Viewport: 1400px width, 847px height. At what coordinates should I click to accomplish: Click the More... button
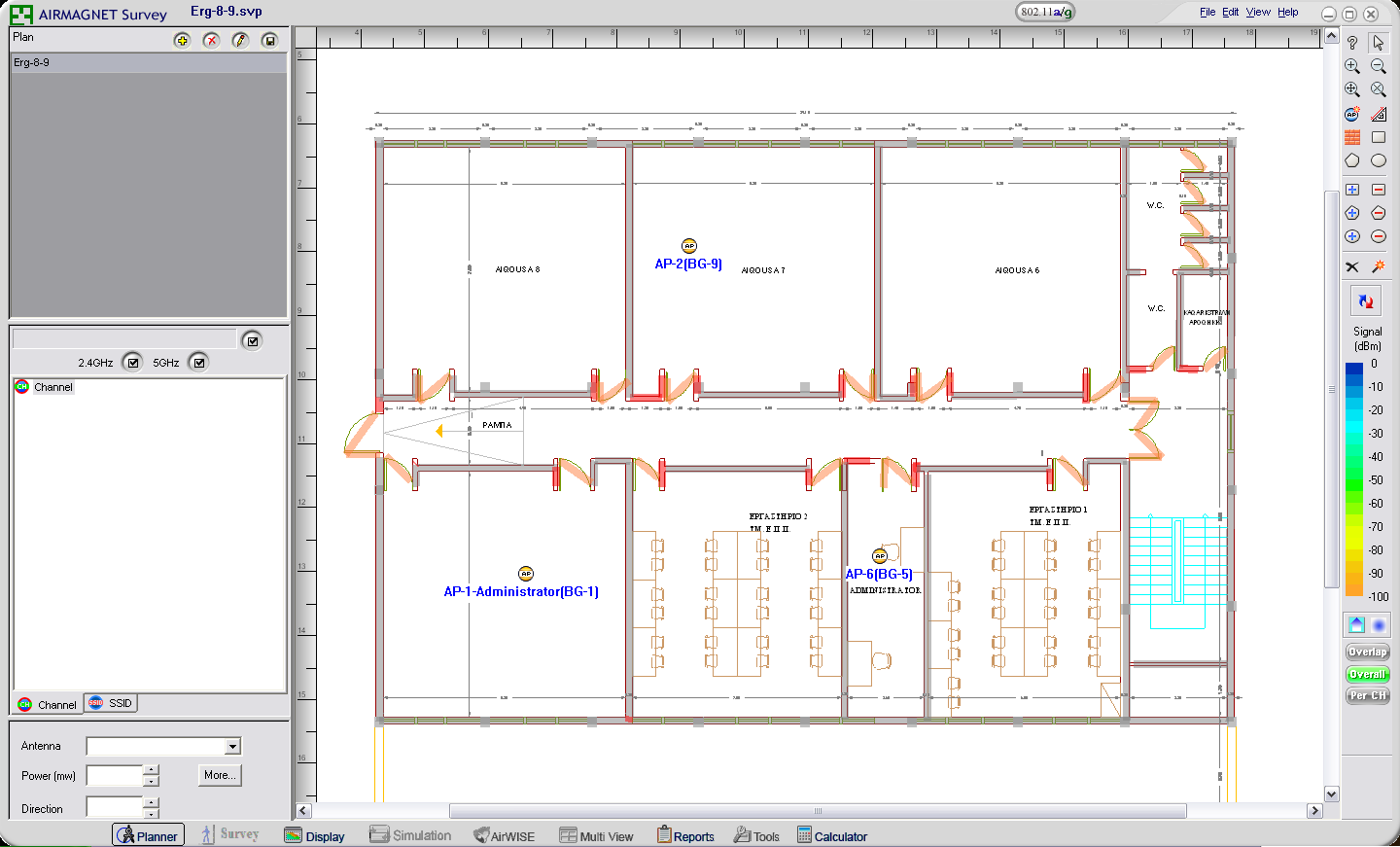tap(221, 775)
